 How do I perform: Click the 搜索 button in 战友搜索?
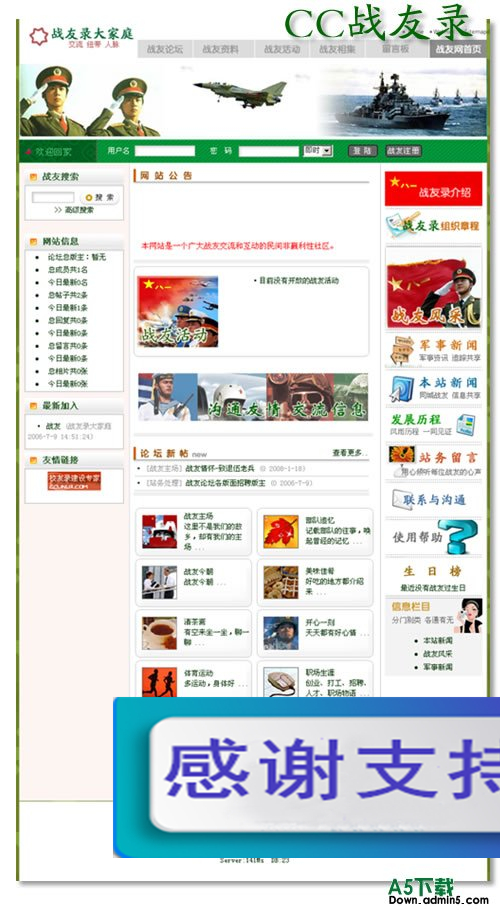[x=100, y=198]
